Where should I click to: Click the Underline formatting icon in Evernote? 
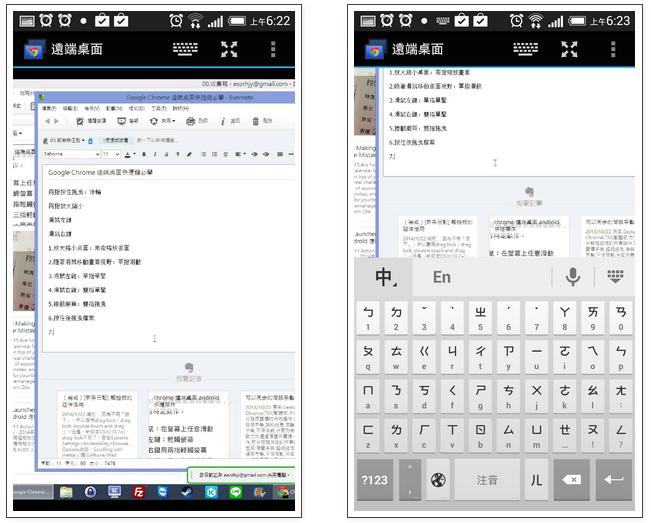click(166, 154)
